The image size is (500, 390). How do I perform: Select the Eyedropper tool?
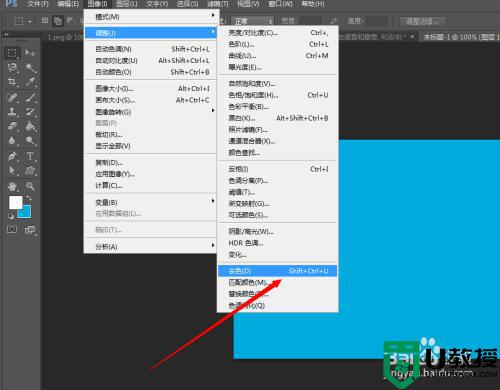[x=30, y=82]
